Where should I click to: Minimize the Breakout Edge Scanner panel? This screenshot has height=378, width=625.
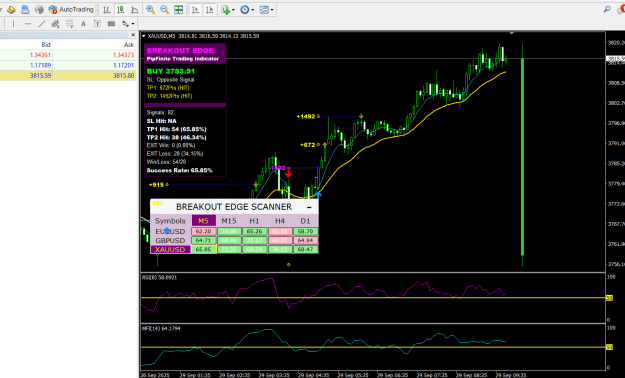309,207
